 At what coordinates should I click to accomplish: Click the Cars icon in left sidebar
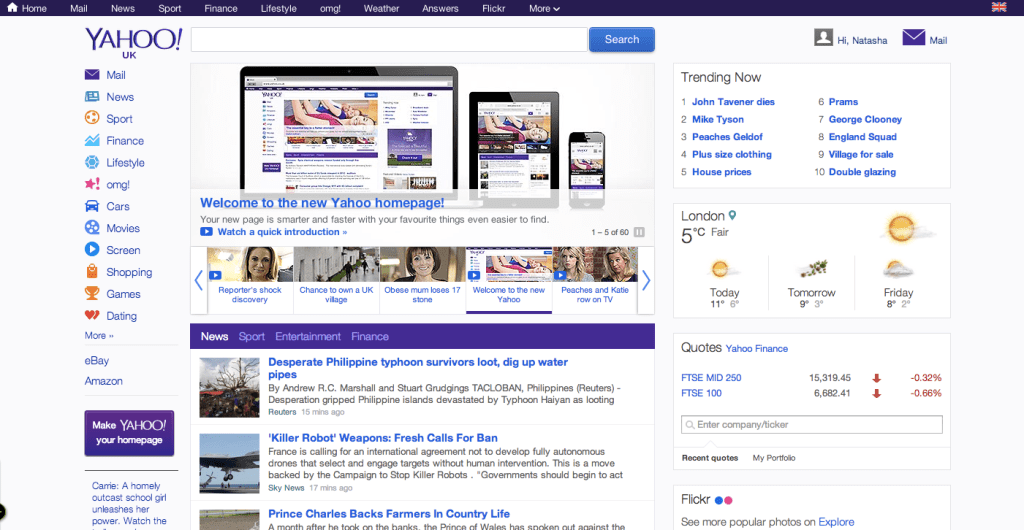pyautogui.click(x=92, y=206)
